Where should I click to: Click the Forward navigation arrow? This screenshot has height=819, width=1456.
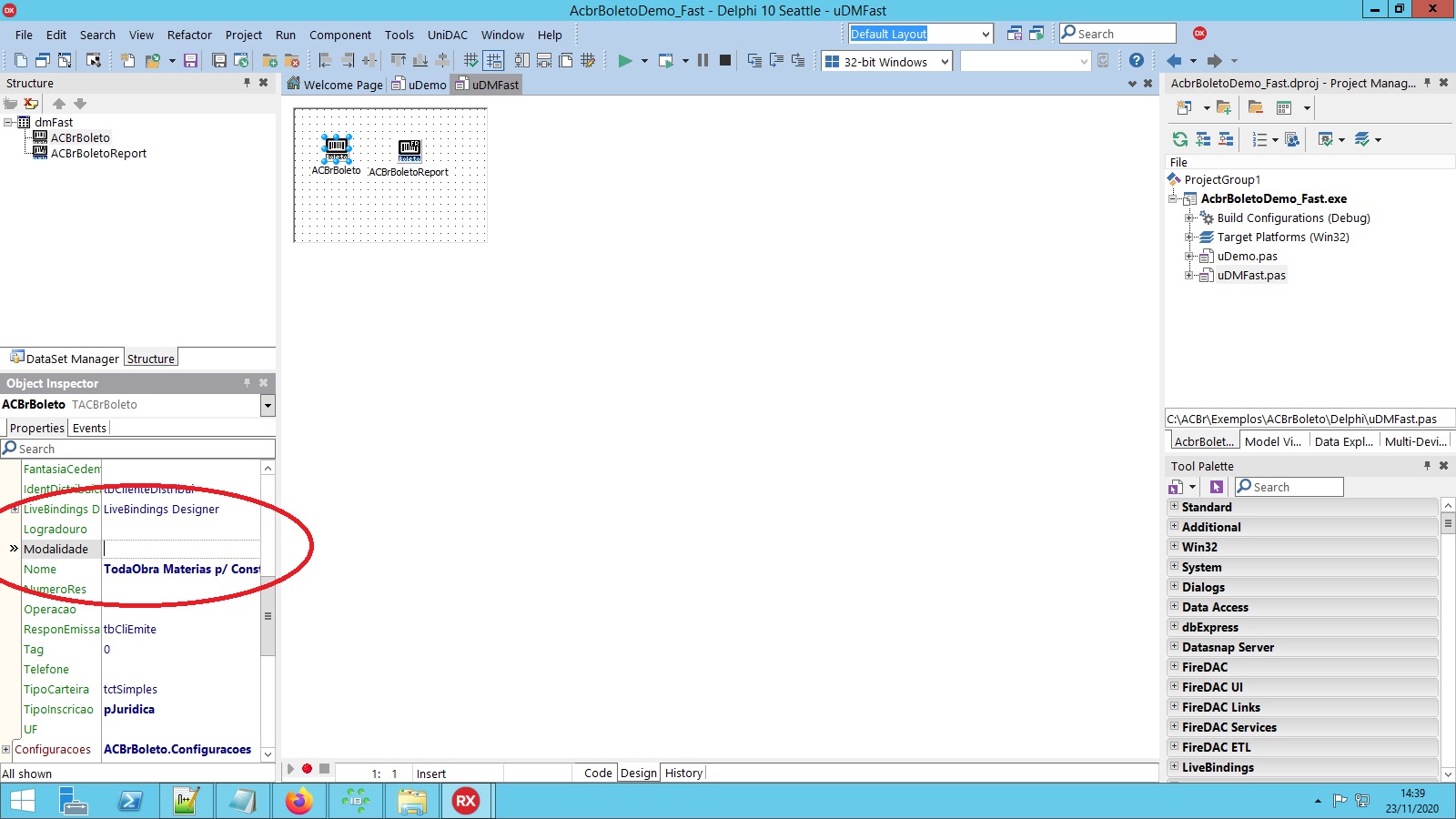[1214, 61]
